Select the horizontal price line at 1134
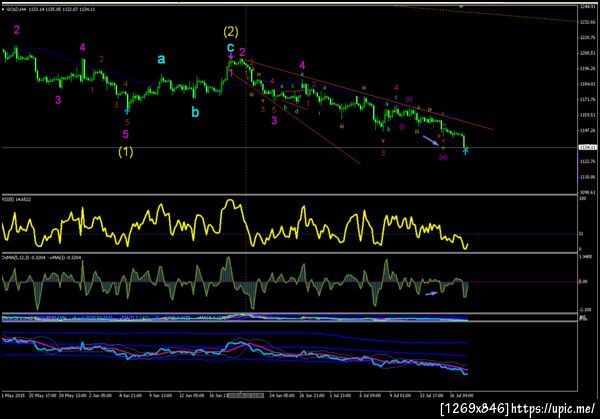 click(289, 147)
